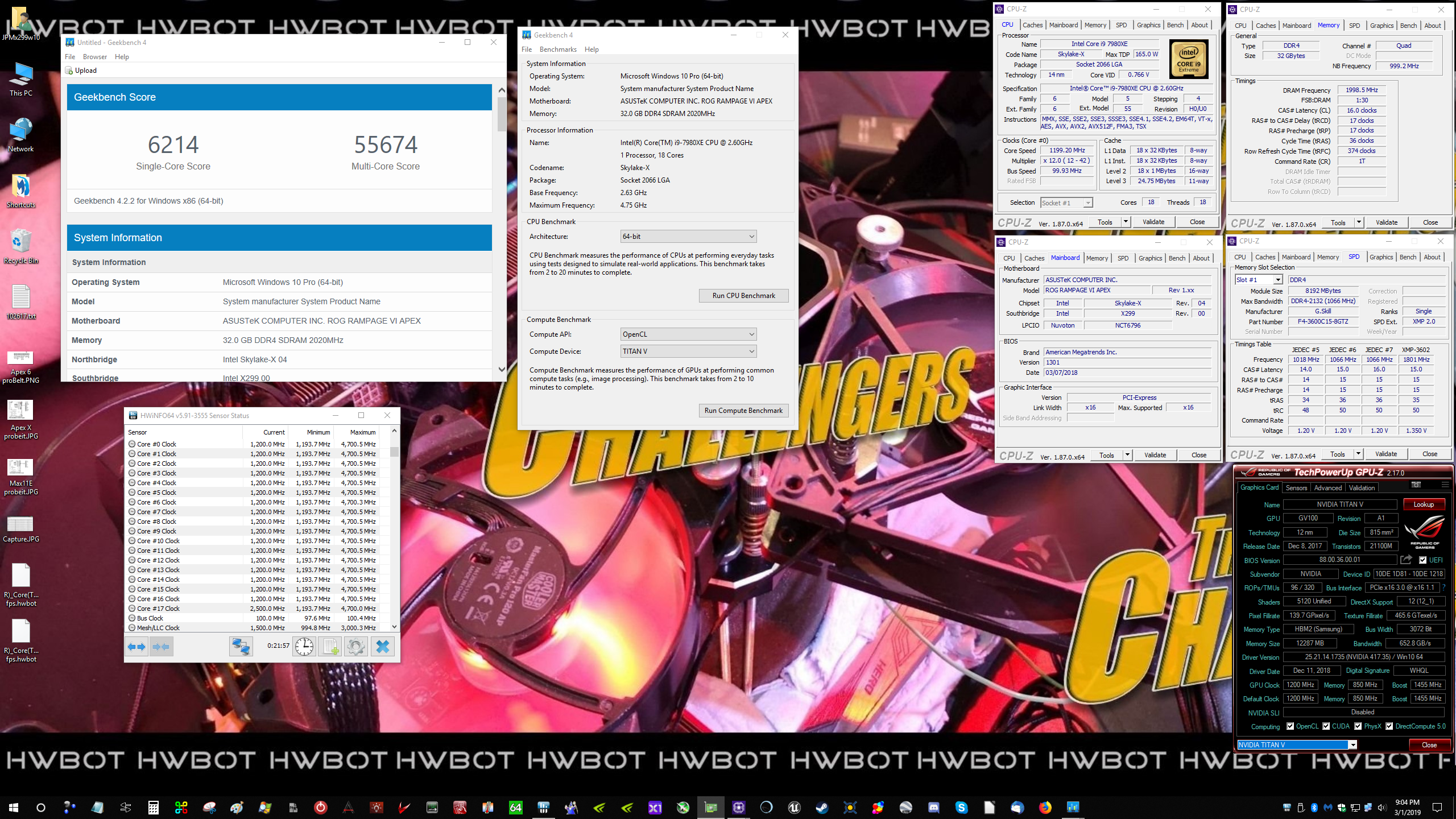The image size is (1456, 819).
Task: Click Single-Core Score 6214 value
Action: tap(173, 144)
